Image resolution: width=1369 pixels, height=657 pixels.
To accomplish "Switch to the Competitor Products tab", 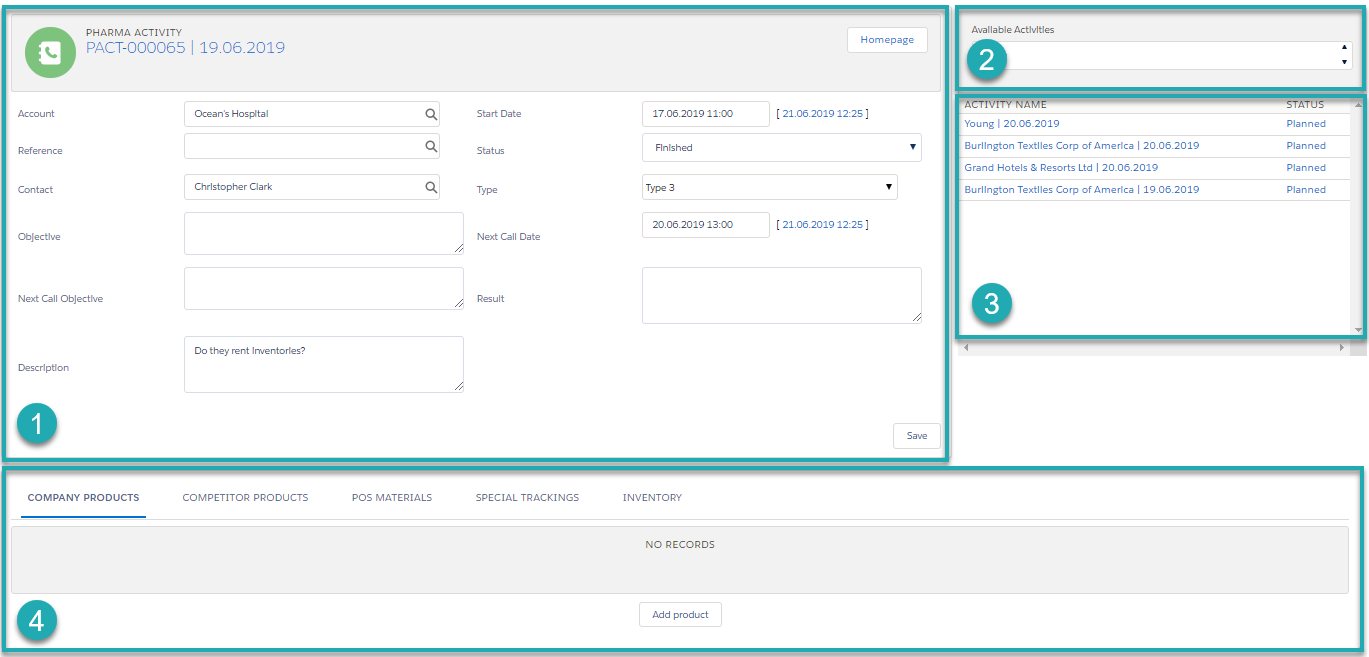I will coord(245,498).
